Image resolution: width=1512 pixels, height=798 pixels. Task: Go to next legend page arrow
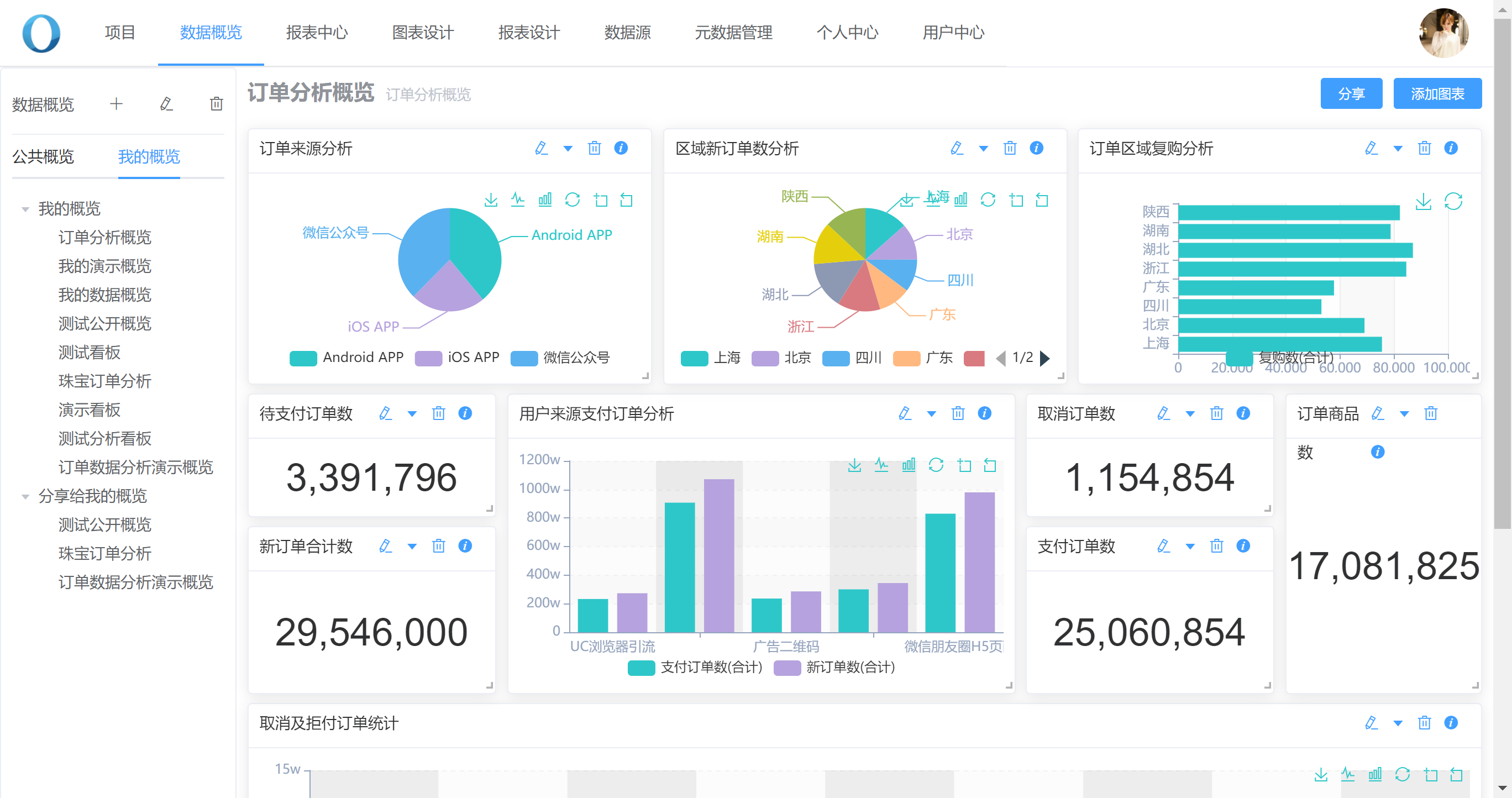pyautogui.click(x=1045, y=358)
